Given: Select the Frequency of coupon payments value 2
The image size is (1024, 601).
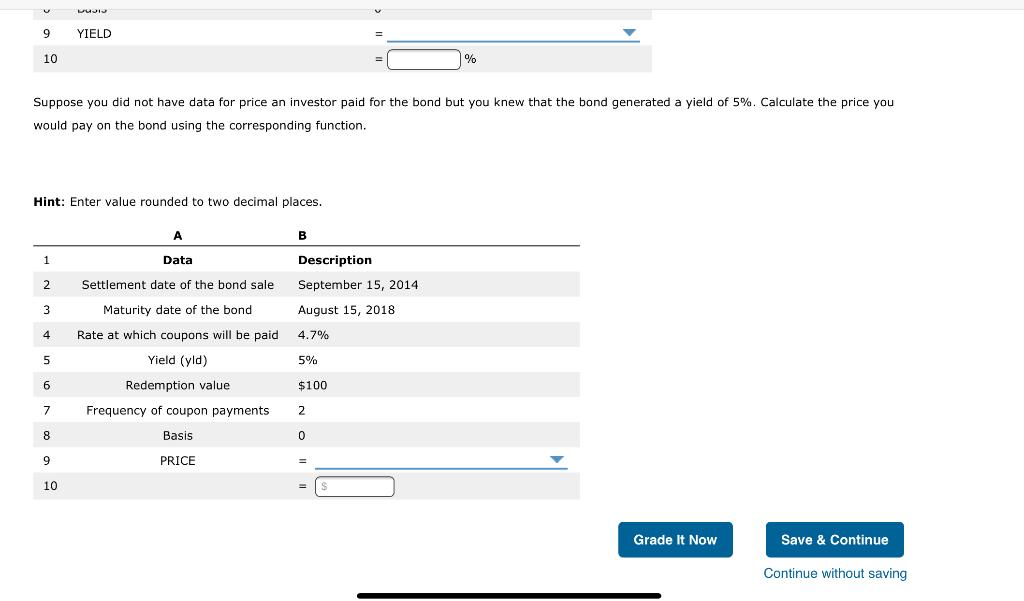Looking at the screenshot, I should point(302,410).
